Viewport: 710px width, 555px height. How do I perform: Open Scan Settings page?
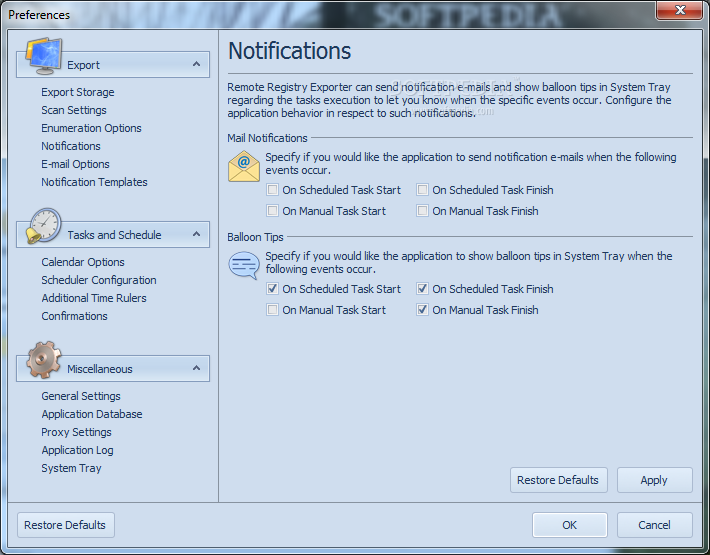click(x=74, y=110)
